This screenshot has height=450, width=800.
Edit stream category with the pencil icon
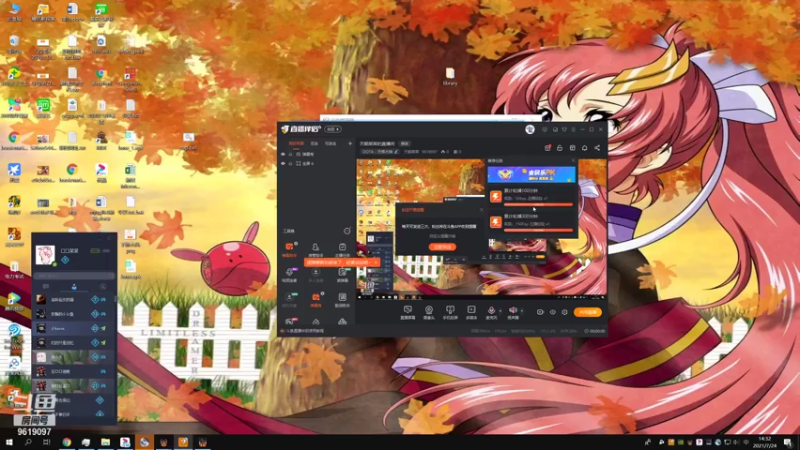point(396,152)
